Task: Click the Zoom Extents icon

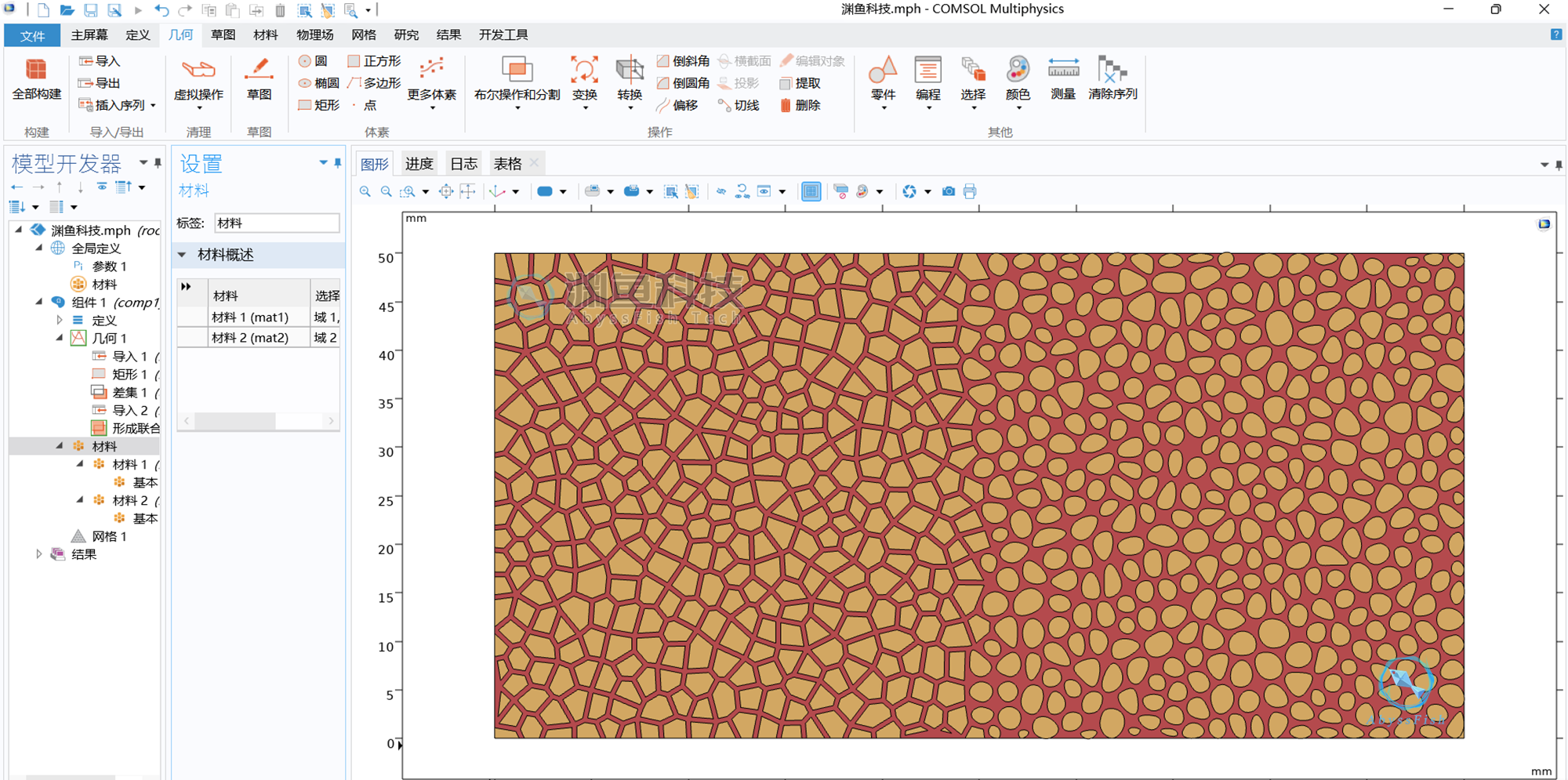Action: (446, 191)
